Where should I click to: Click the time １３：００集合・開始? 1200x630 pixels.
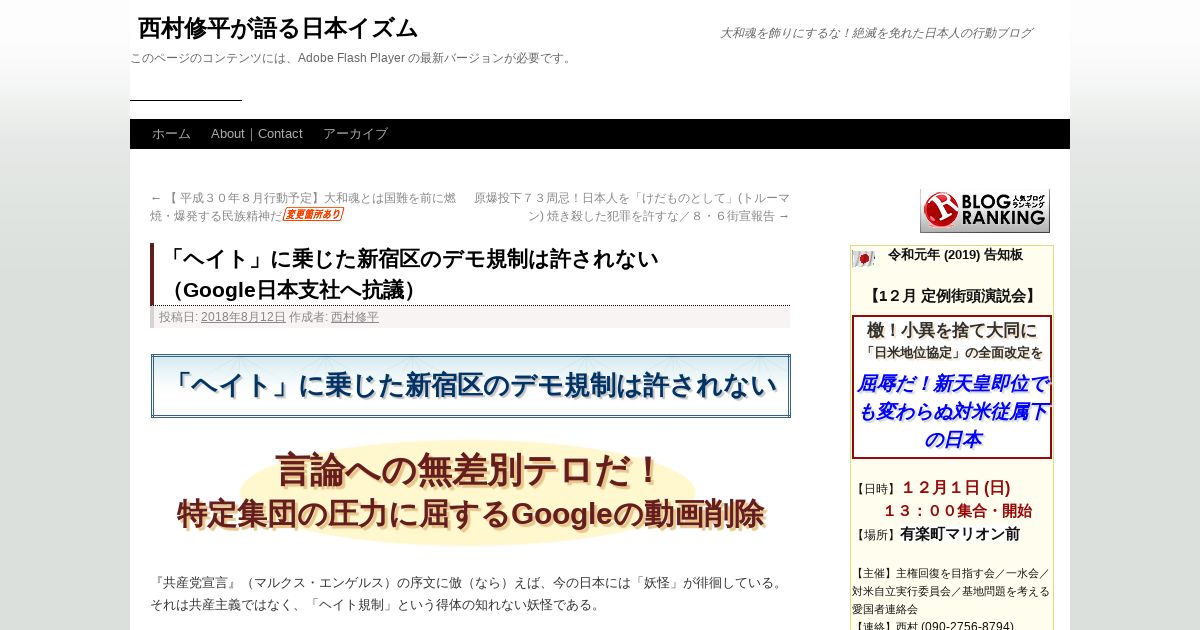(957, 511)
